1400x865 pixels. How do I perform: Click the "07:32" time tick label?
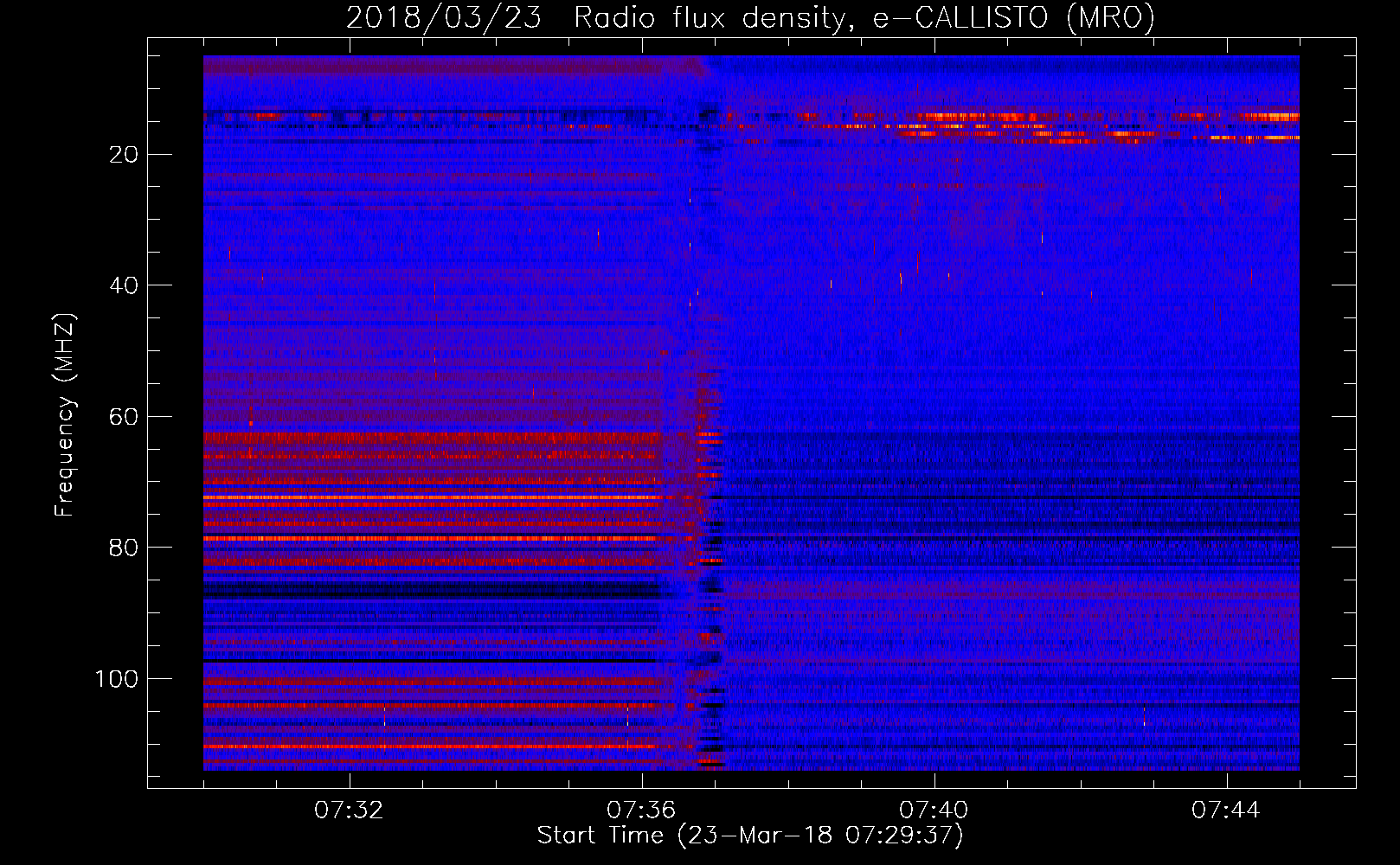coord(349,811)
